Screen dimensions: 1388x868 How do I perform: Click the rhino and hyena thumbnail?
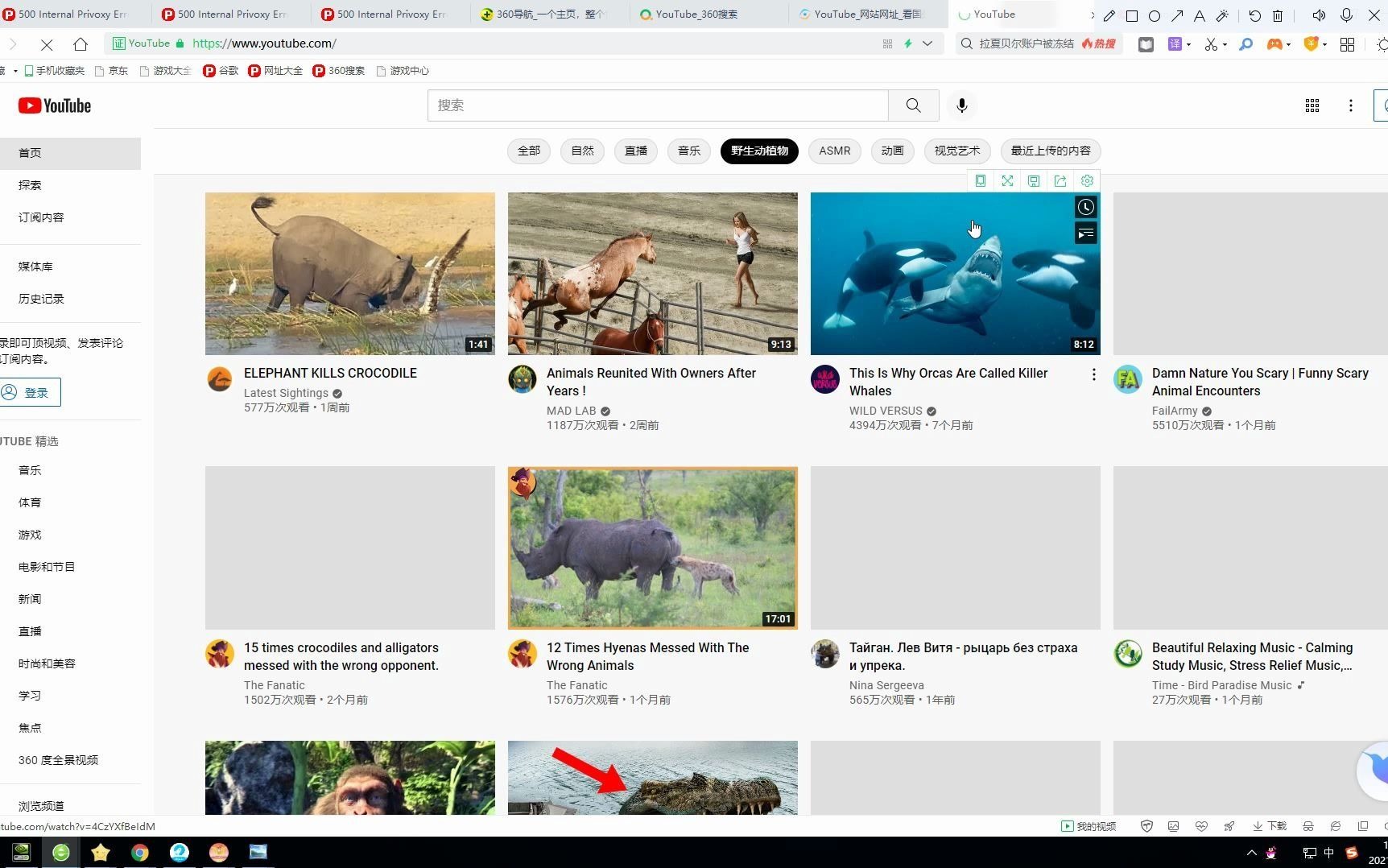[653, 548]
